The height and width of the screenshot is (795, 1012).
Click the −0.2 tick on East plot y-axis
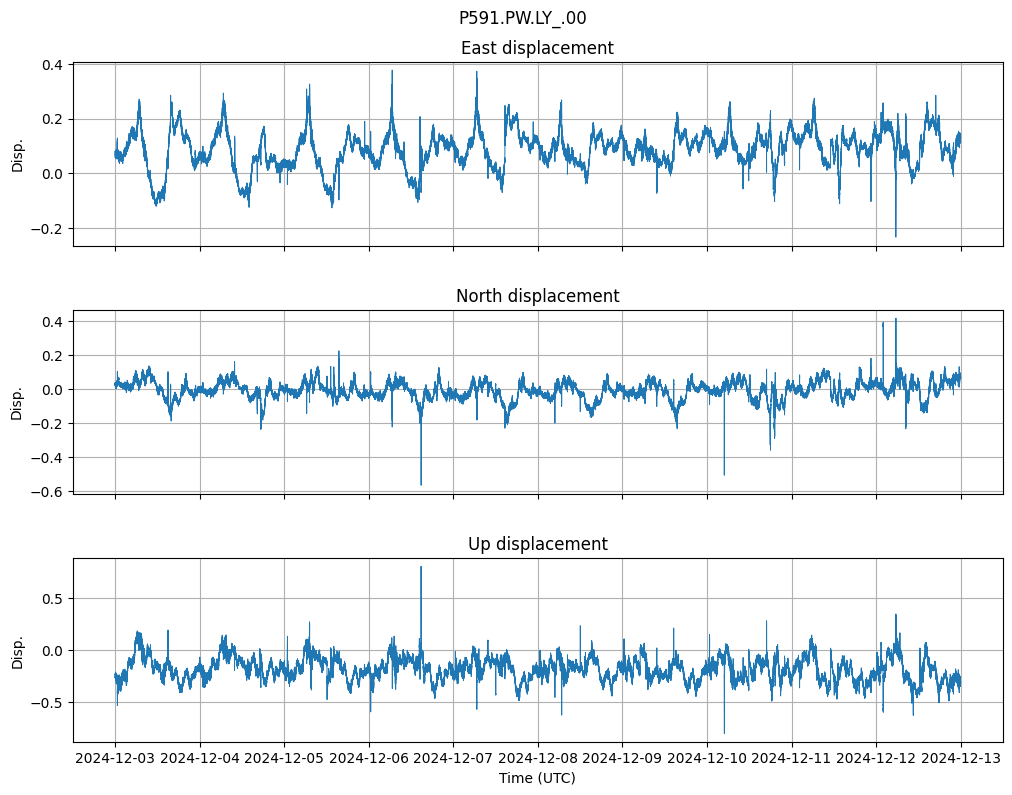[48, 228]
